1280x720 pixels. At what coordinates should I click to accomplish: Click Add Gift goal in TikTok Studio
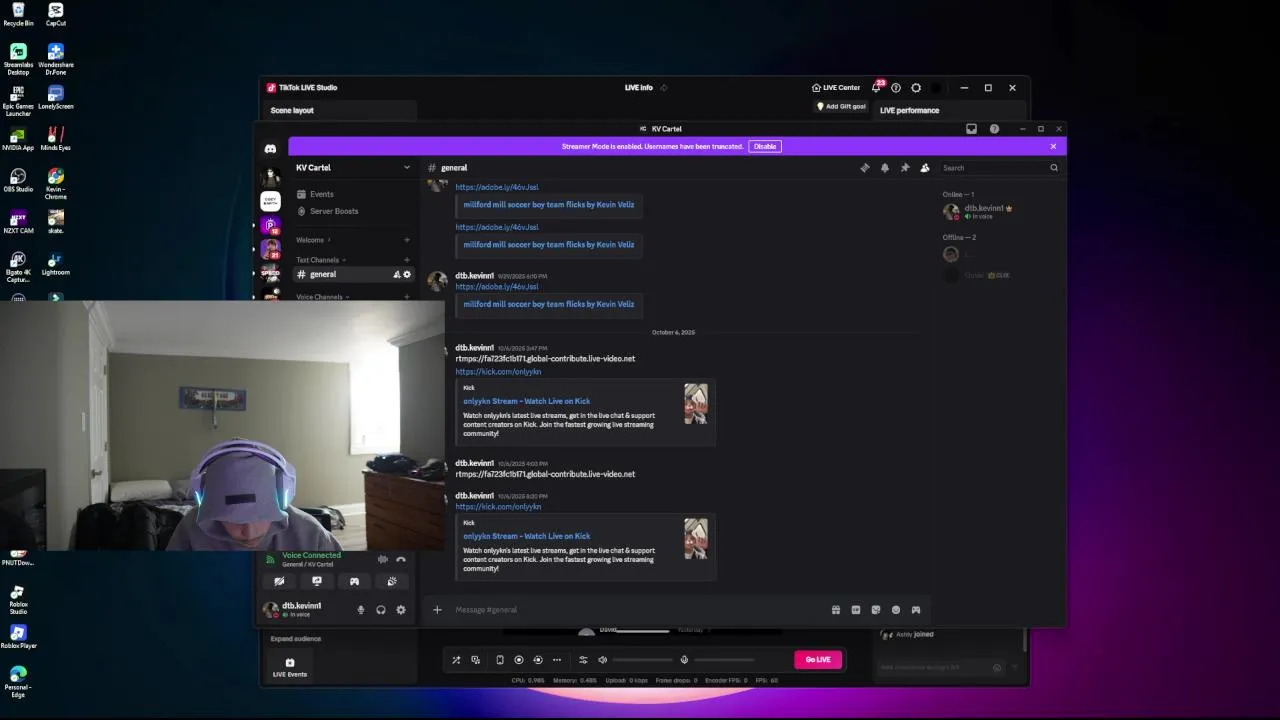point(841,106)
